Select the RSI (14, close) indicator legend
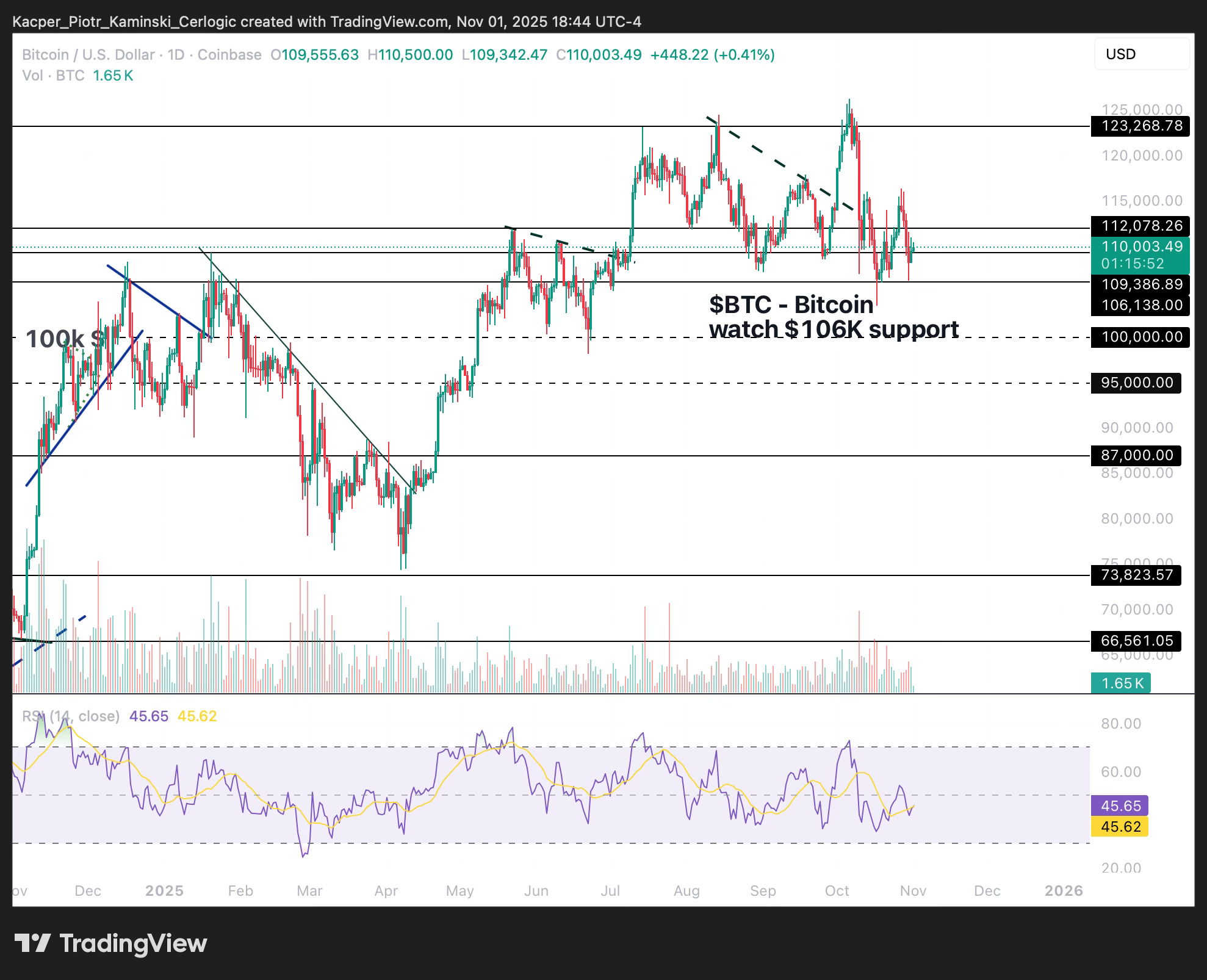 coord(71,716)
